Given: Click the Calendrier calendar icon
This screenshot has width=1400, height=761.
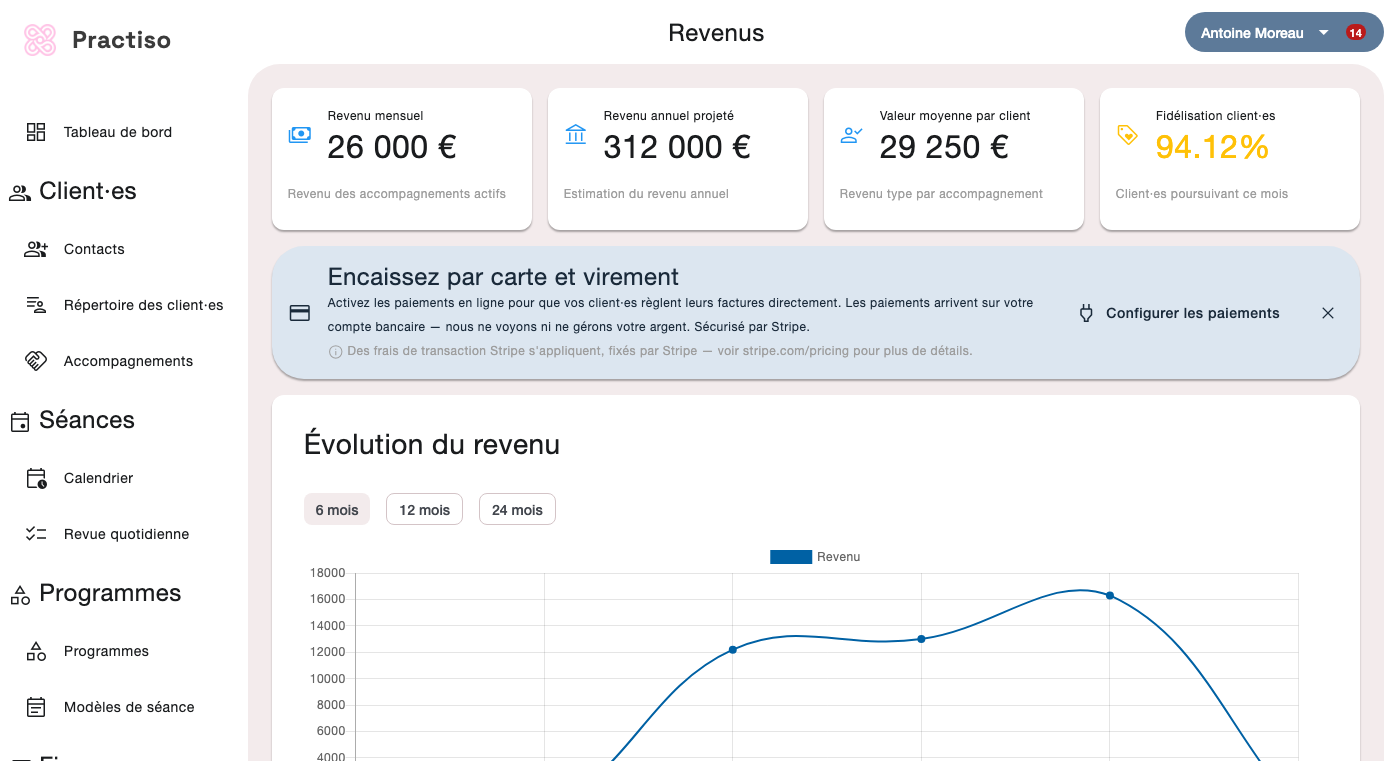Looking at the screenshot, I should coord(36,478).
